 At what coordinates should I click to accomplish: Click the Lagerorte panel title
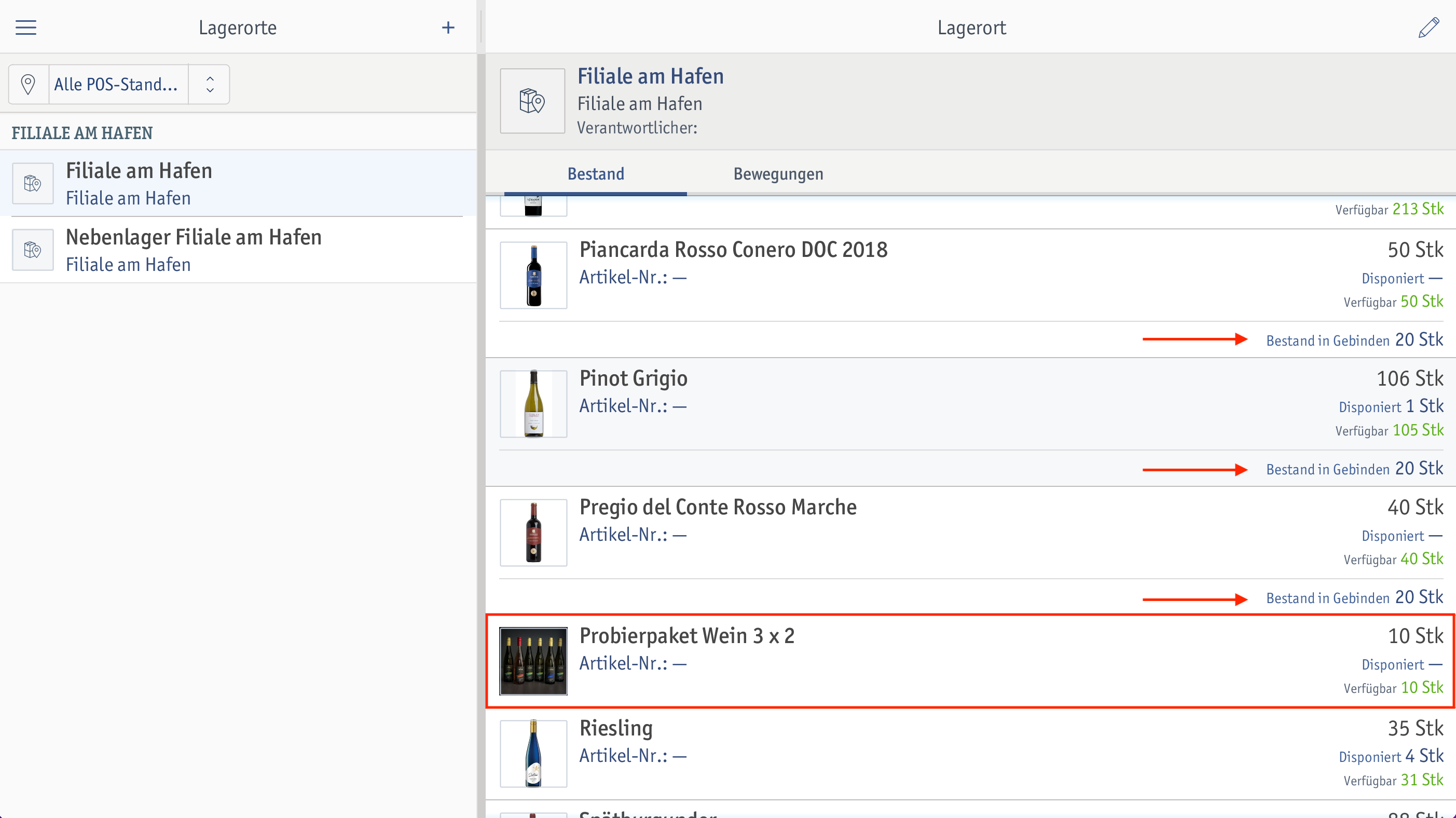pos(238,28)
